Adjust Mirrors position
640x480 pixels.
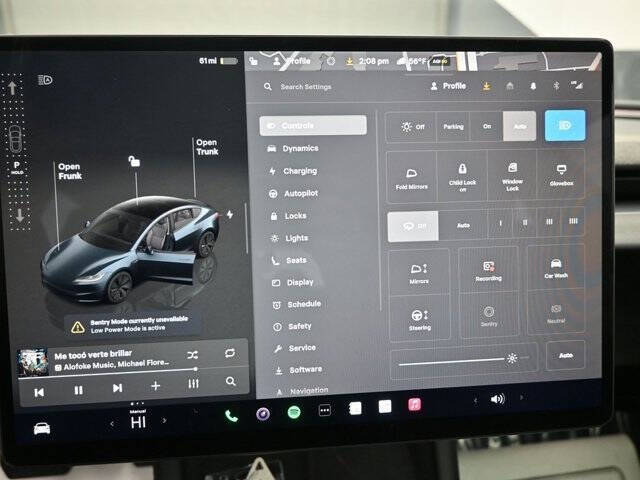(419, 273)
